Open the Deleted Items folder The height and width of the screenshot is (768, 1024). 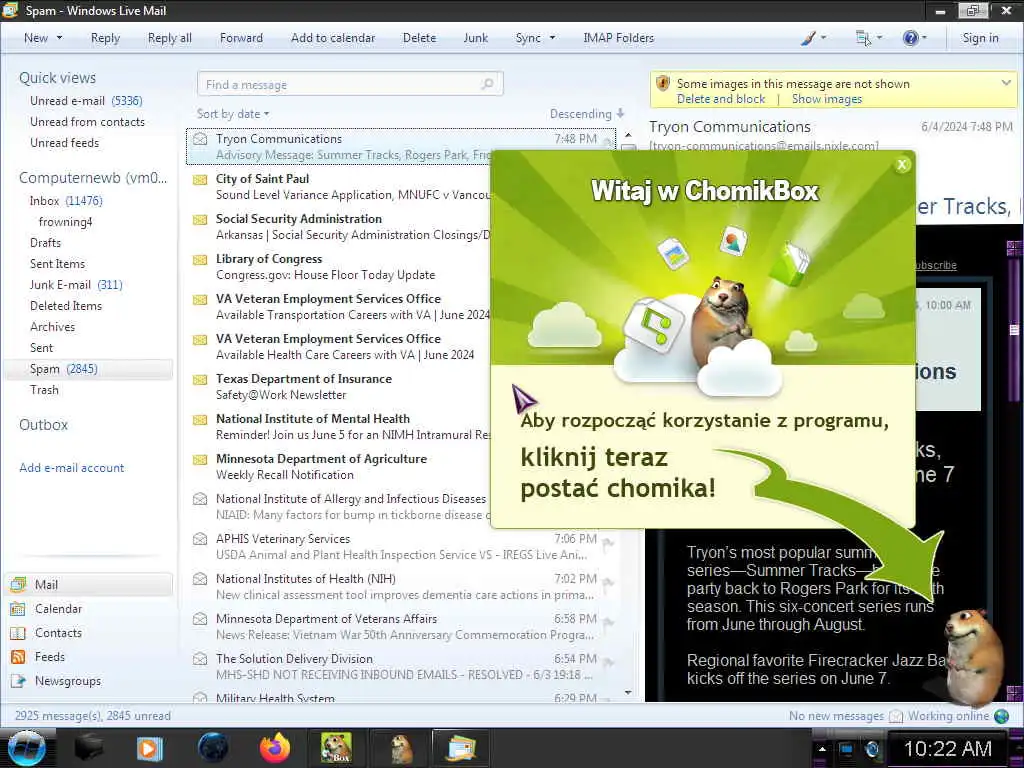tap(65, 305)
